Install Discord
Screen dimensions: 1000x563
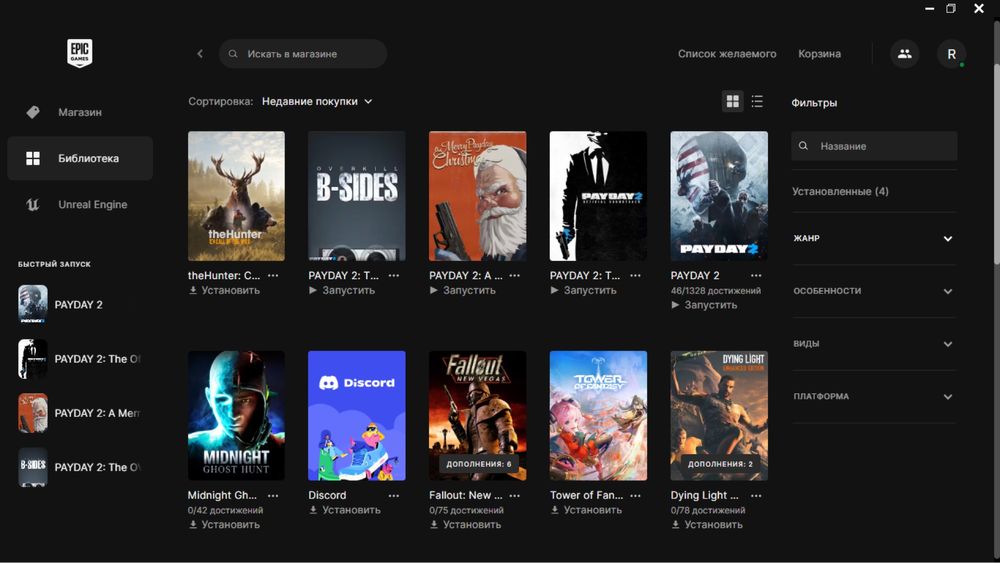point(345,509)
